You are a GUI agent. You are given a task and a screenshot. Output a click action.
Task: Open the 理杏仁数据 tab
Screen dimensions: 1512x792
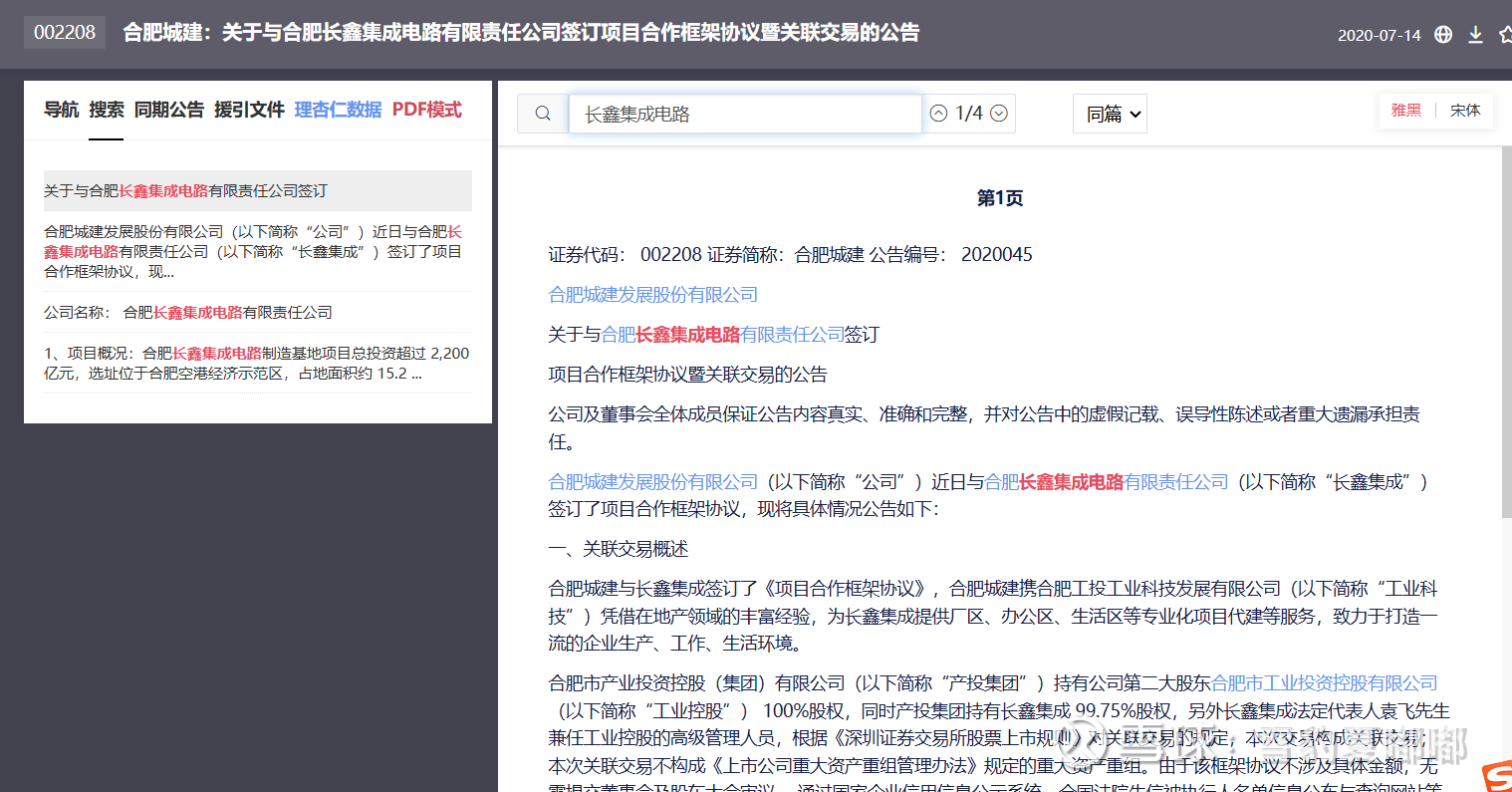tap(338, 110)
